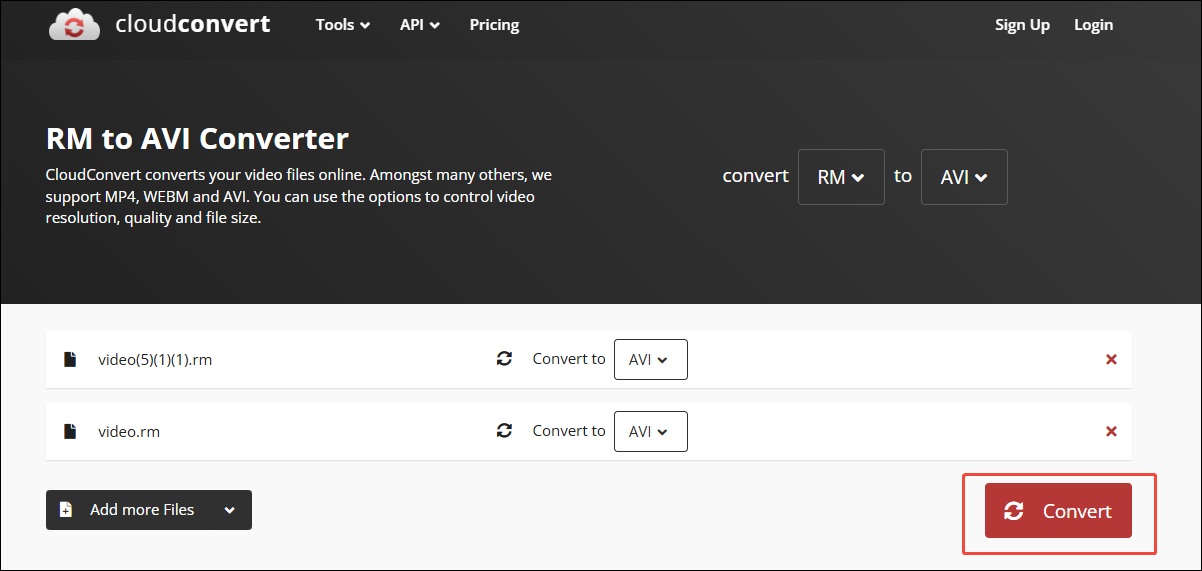Start conversion with the Convert button

(x=1058, y=511)
